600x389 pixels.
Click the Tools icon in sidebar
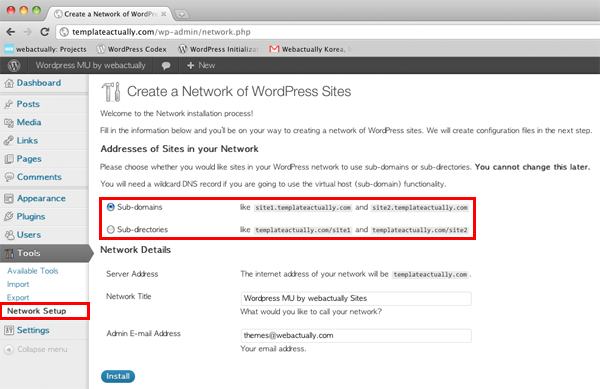(x=9, y=253)
